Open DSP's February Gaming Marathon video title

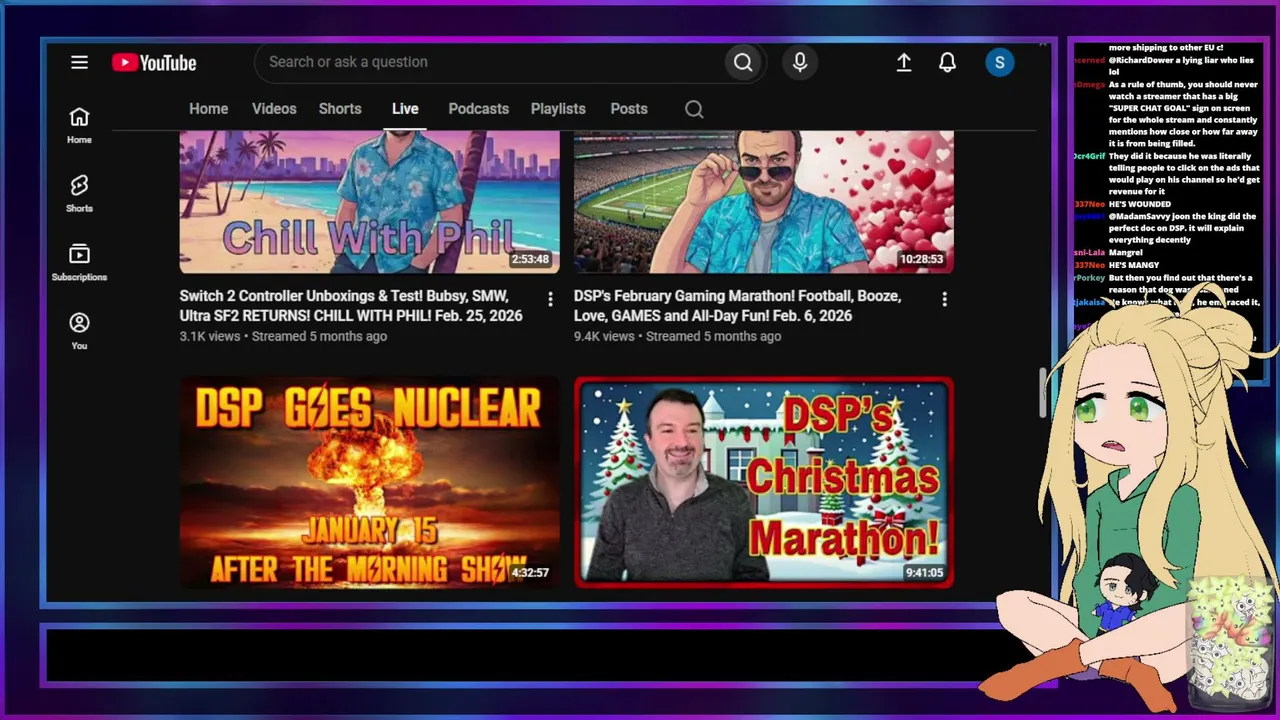pos(737,306)
